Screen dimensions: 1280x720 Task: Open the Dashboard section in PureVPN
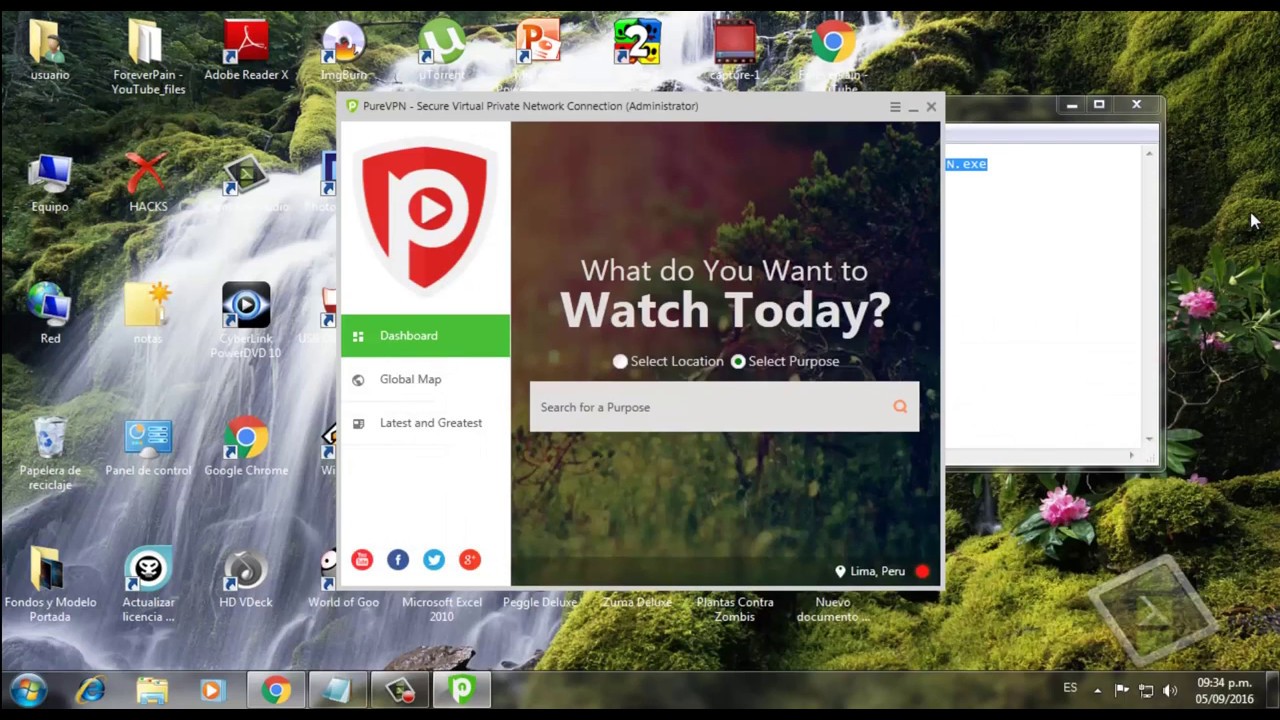pyautogui.click(x=425, y=336)
